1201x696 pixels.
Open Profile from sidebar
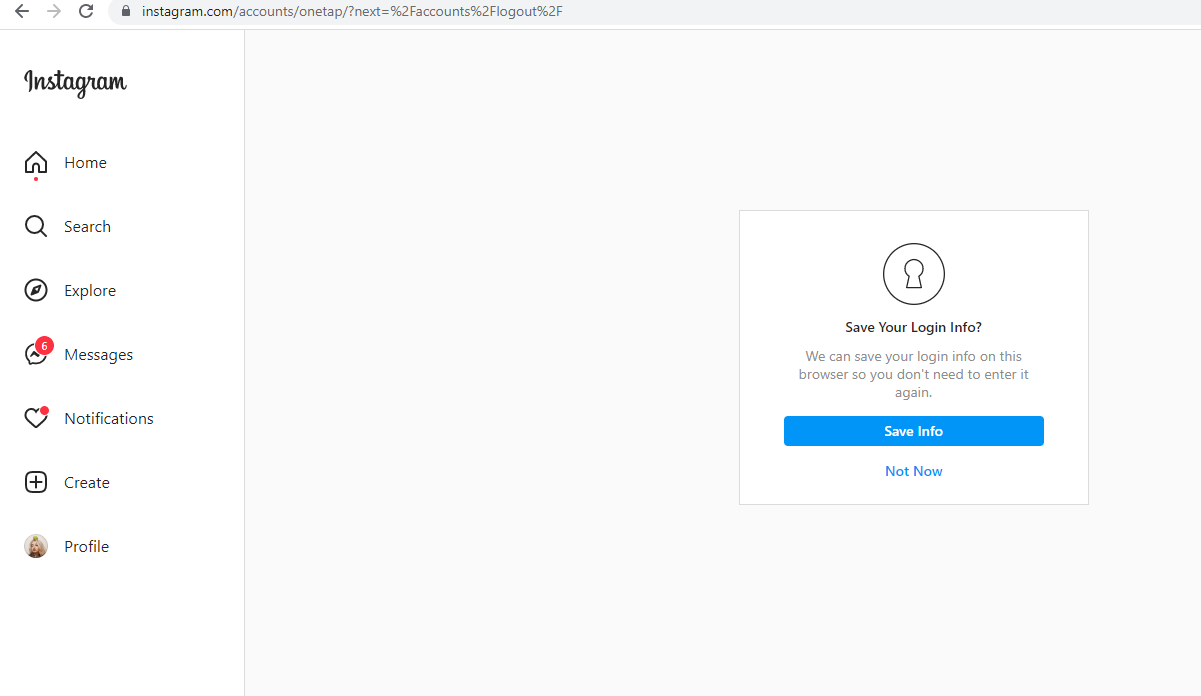[x=87, y=547]
